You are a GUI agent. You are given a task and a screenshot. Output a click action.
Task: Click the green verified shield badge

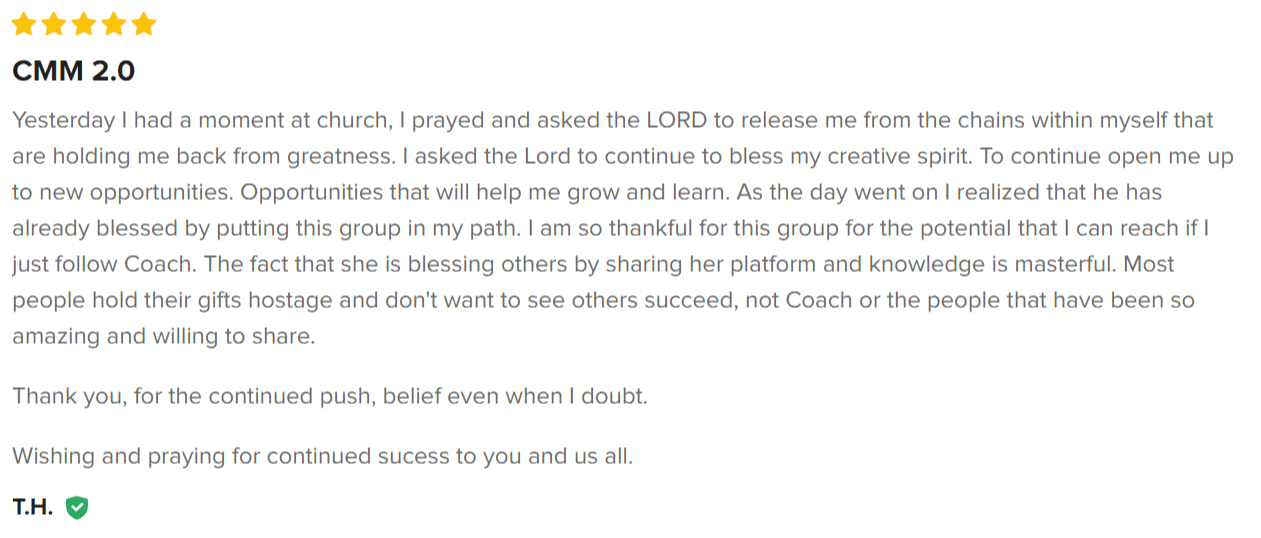(77, 508)
